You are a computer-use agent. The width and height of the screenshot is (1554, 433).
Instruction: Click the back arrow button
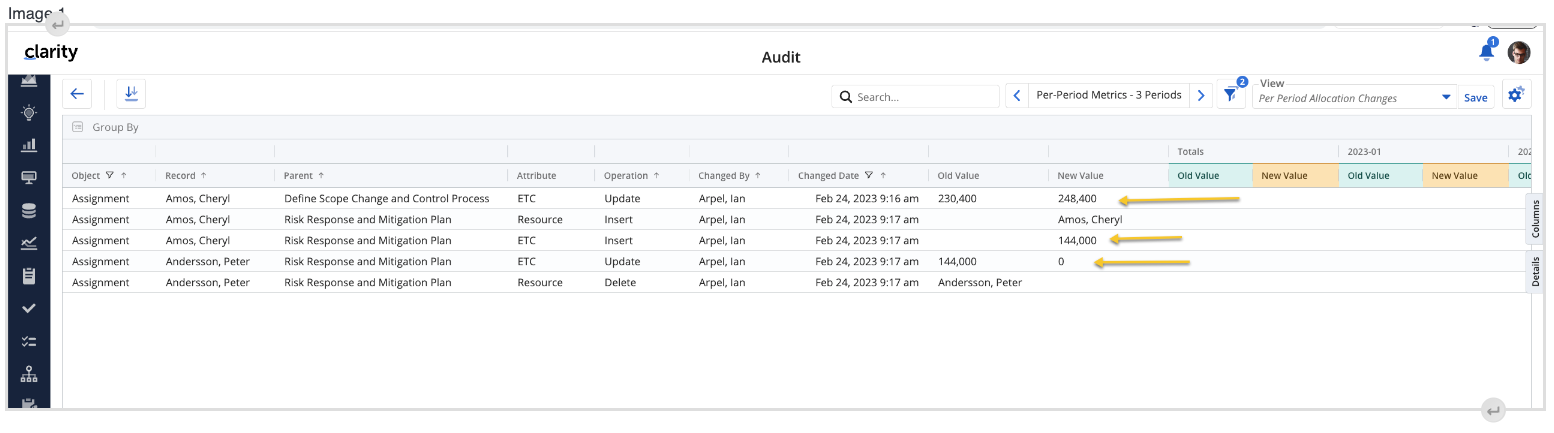coord(77,94)
